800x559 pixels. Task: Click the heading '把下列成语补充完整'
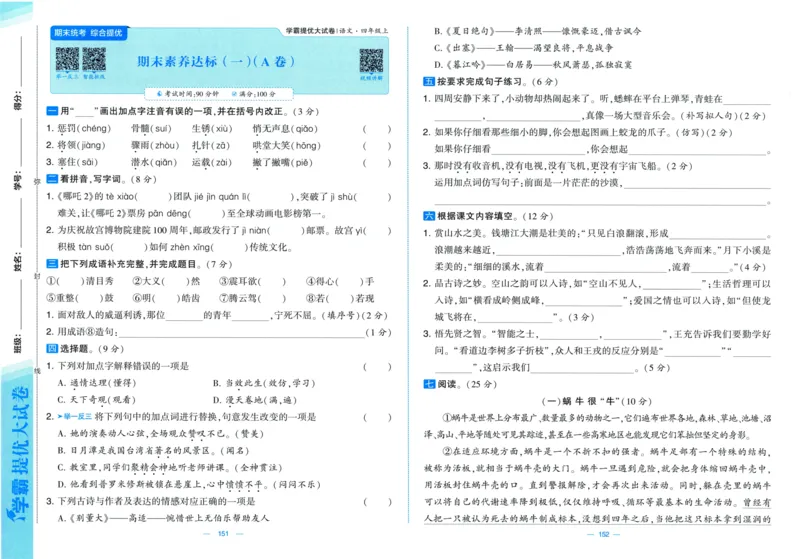[x=102, y=264]
